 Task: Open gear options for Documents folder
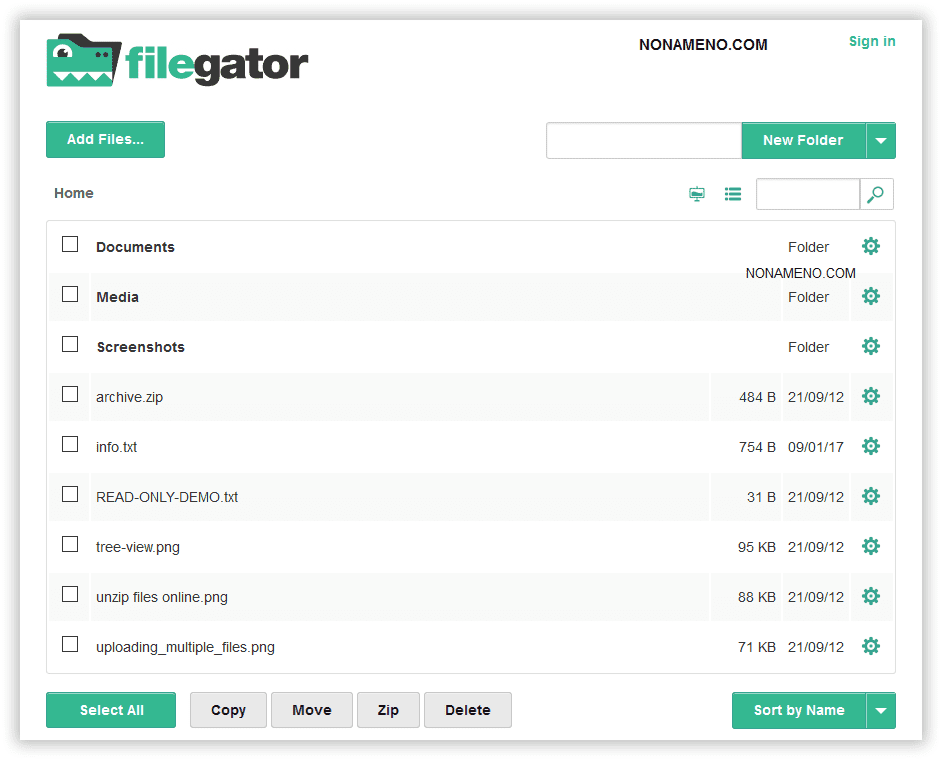871,246
